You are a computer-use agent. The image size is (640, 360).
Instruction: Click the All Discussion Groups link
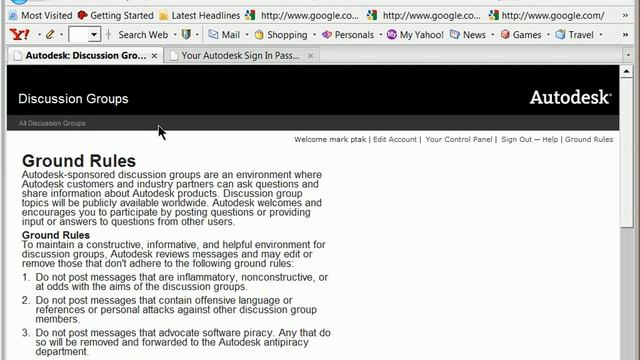[52, 123]
